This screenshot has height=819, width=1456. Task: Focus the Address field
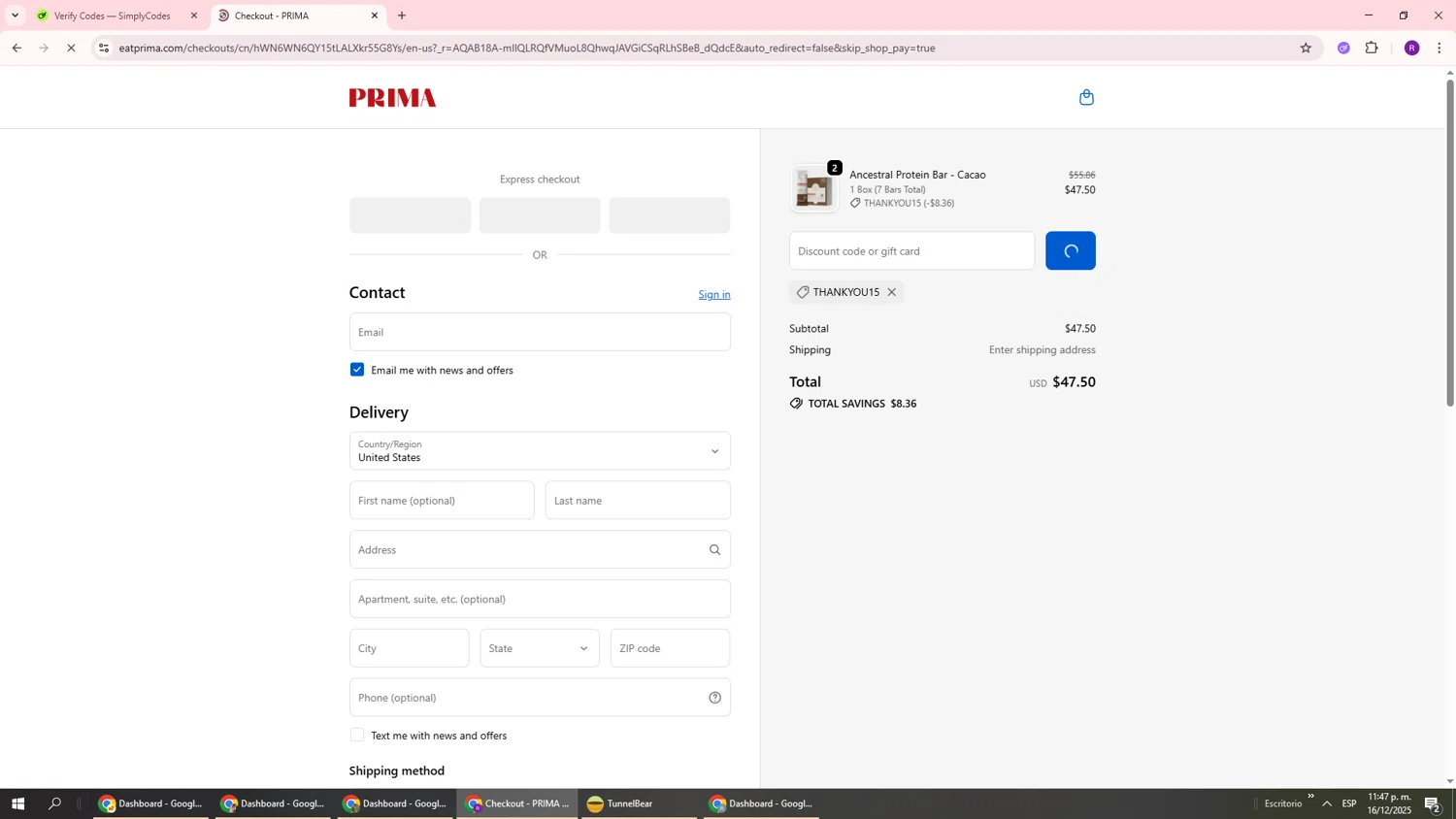pyautogui.click(x=540, y=550)
